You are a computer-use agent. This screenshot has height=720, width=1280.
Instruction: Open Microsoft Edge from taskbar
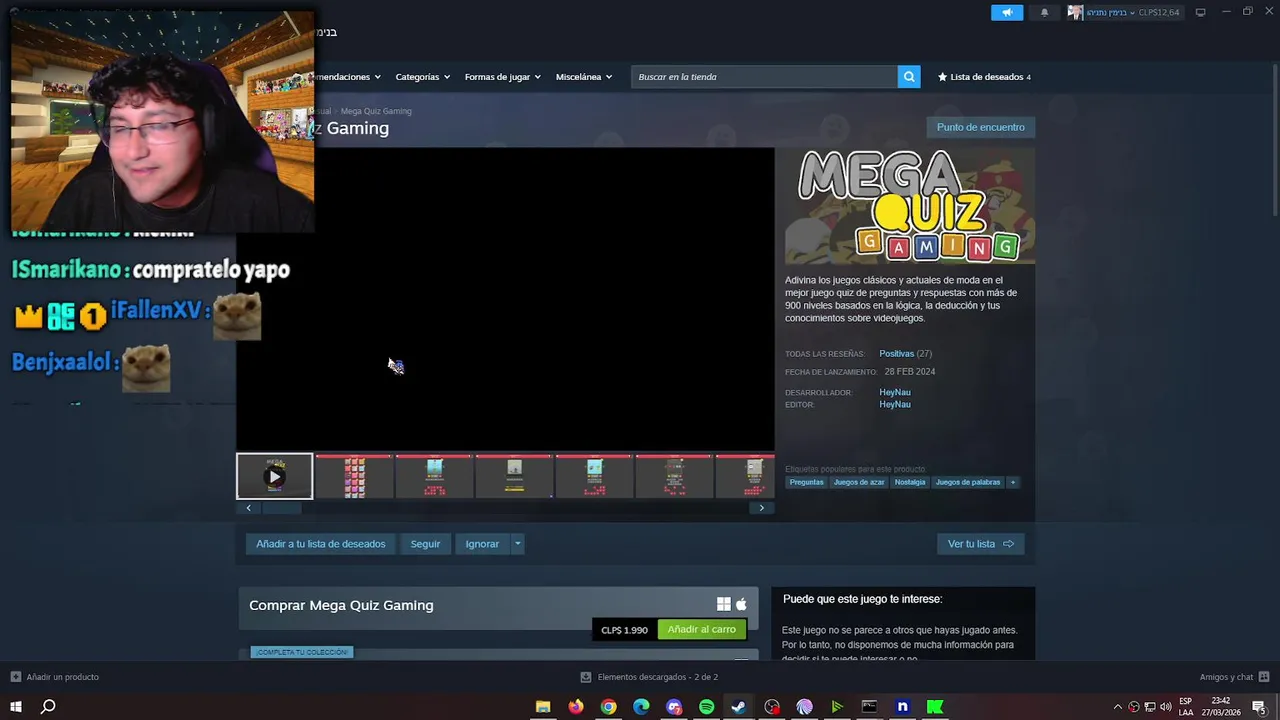[x=641, y=707]
